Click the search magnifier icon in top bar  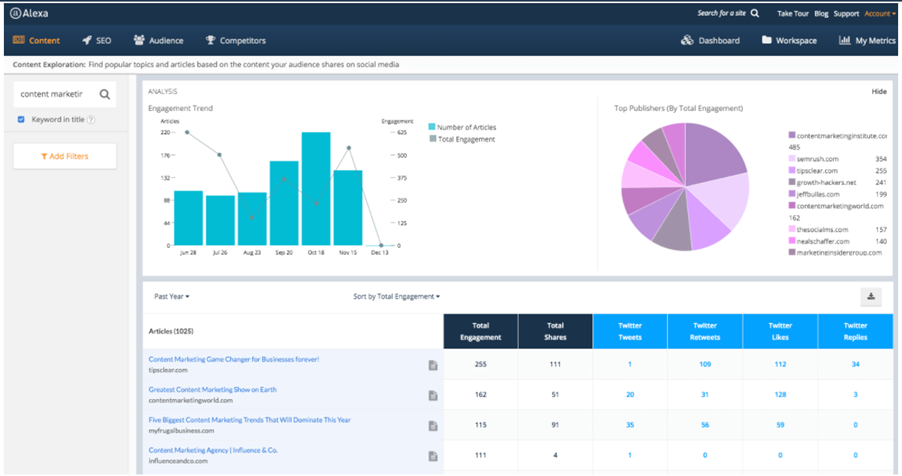pyautogui.click(x=755, y=14)
